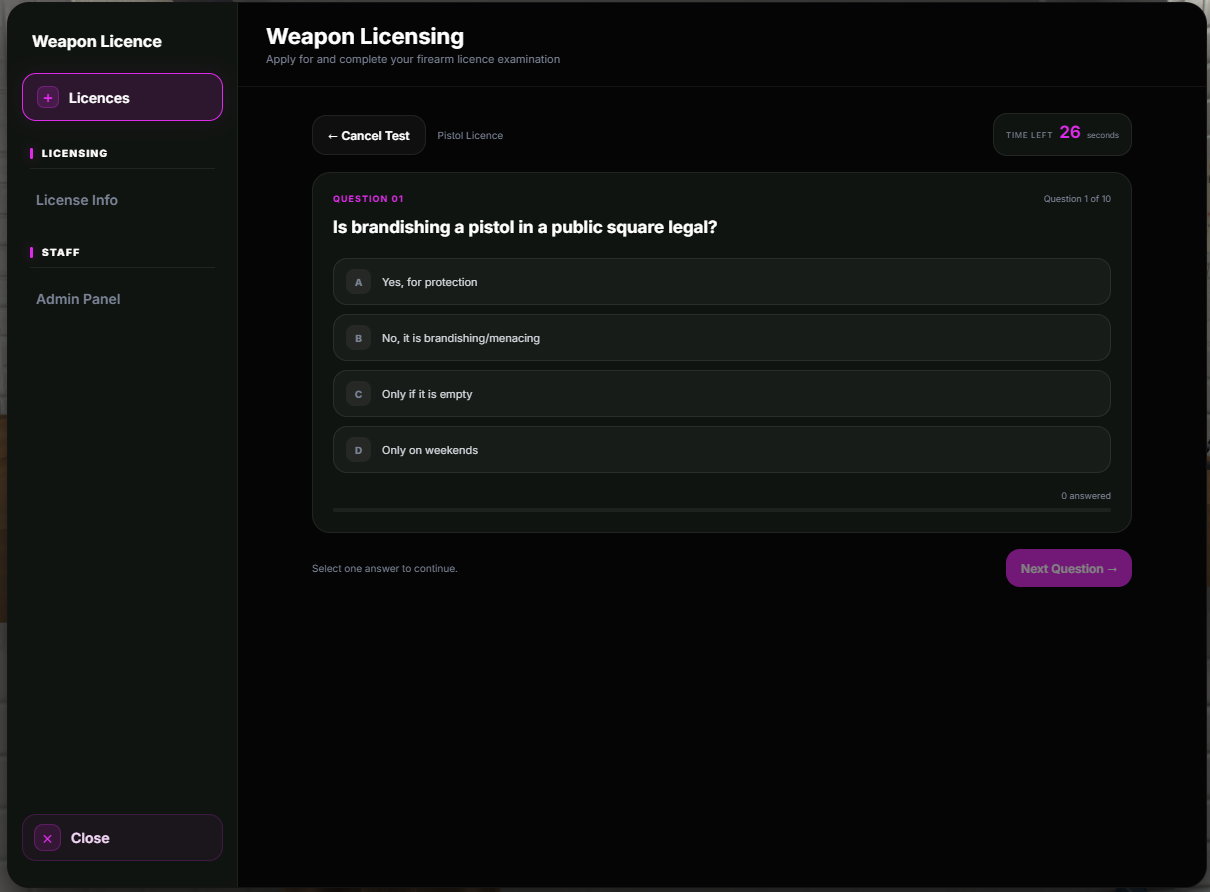The width and height of the screenshot is (1210, 892).
Task: Click the 'Weapon Licence' sidebar title
Action: [97, 42]
